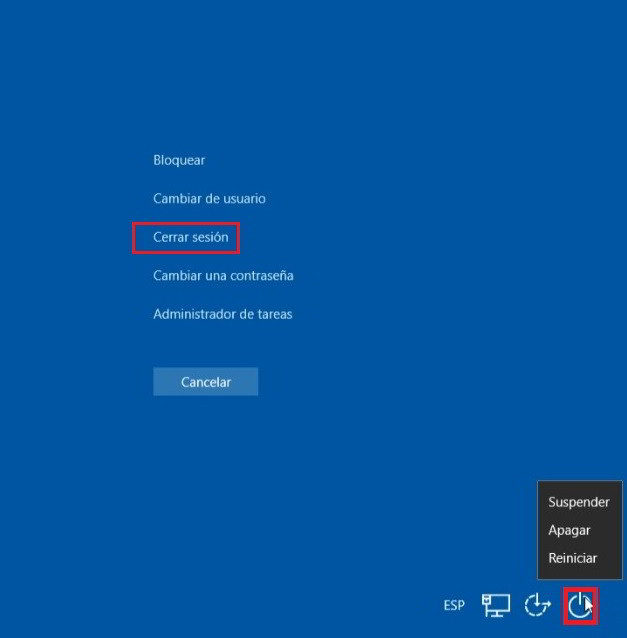Image resolution: width=627 pixels, height=638 pixels.
Task: Open Cambiar una contraseña
Action: pos(223,275)
